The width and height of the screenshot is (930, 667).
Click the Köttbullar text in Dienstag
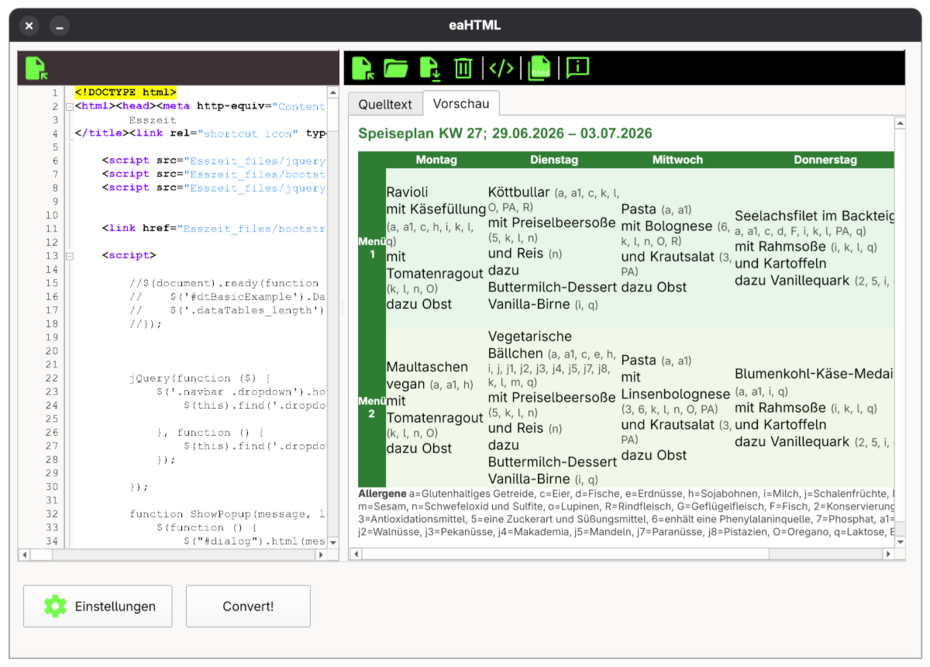tap(518, 192)
